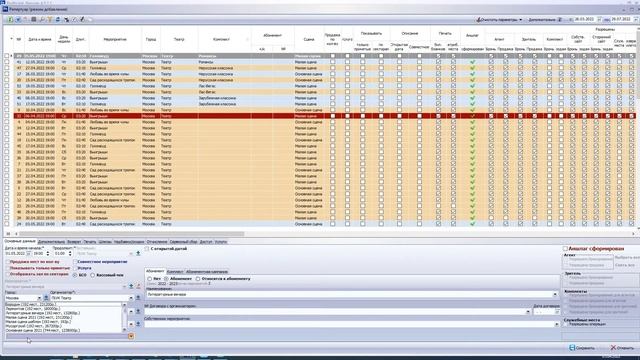Click the funnel filter toolbar icon

point(50,20)
